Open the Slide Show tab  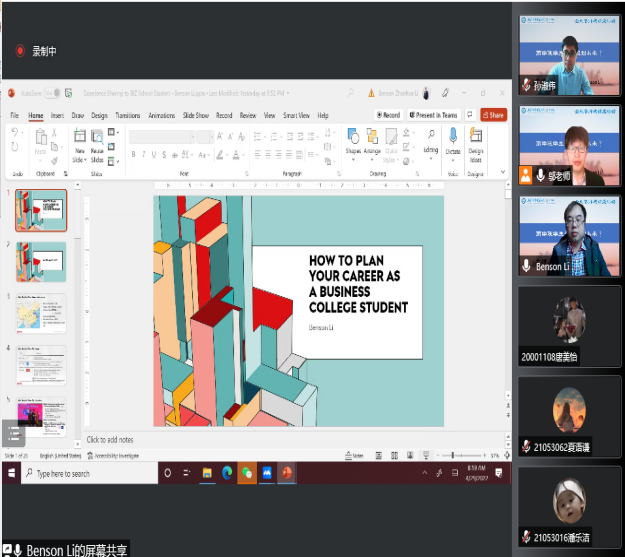coord(194,115)
